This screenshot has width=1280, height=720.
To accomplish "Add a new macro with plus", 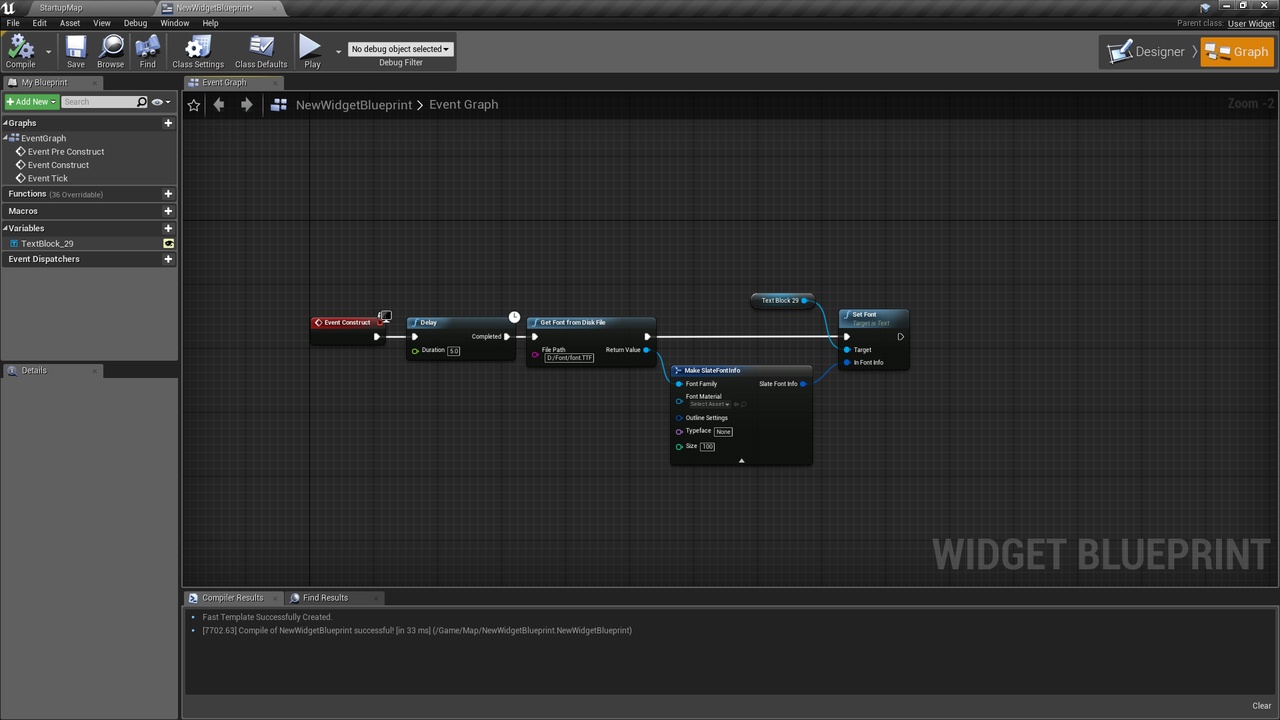I will [168, 211].
